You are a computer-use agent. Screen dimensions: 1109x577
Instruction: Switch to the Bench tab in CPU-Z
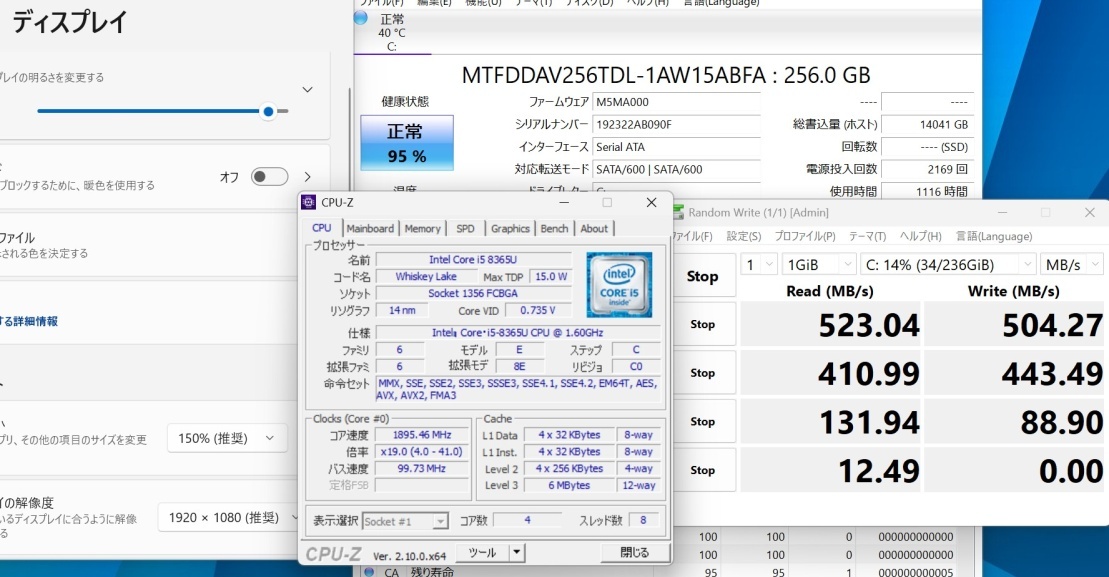point(555,228)
